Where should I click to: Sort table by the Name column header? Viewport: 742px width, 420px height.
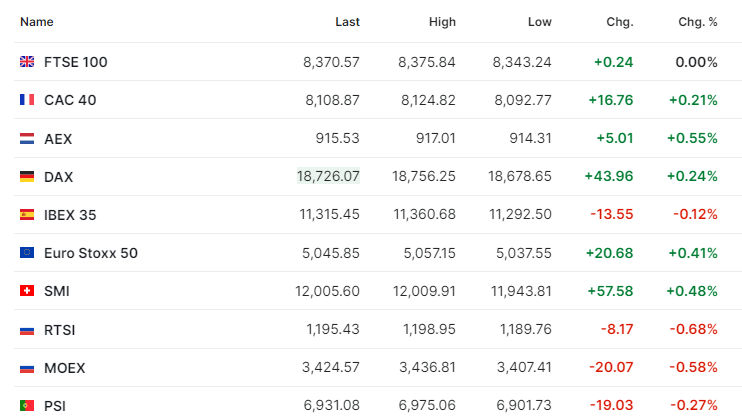point(36,22)
